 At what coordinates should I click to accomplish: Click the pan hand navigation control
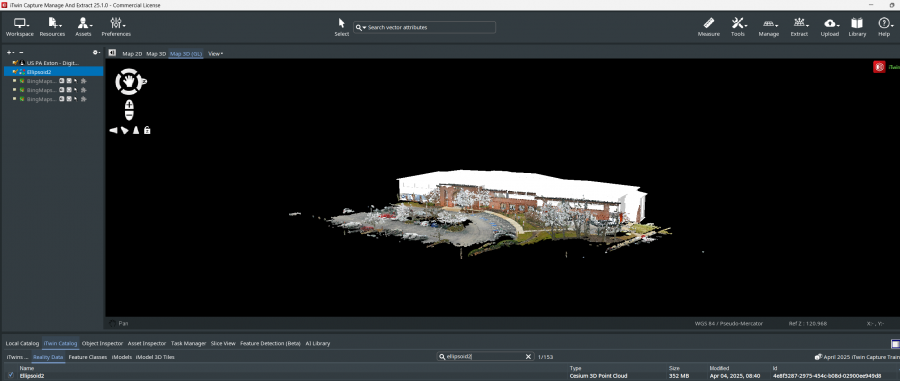[129, 81]
